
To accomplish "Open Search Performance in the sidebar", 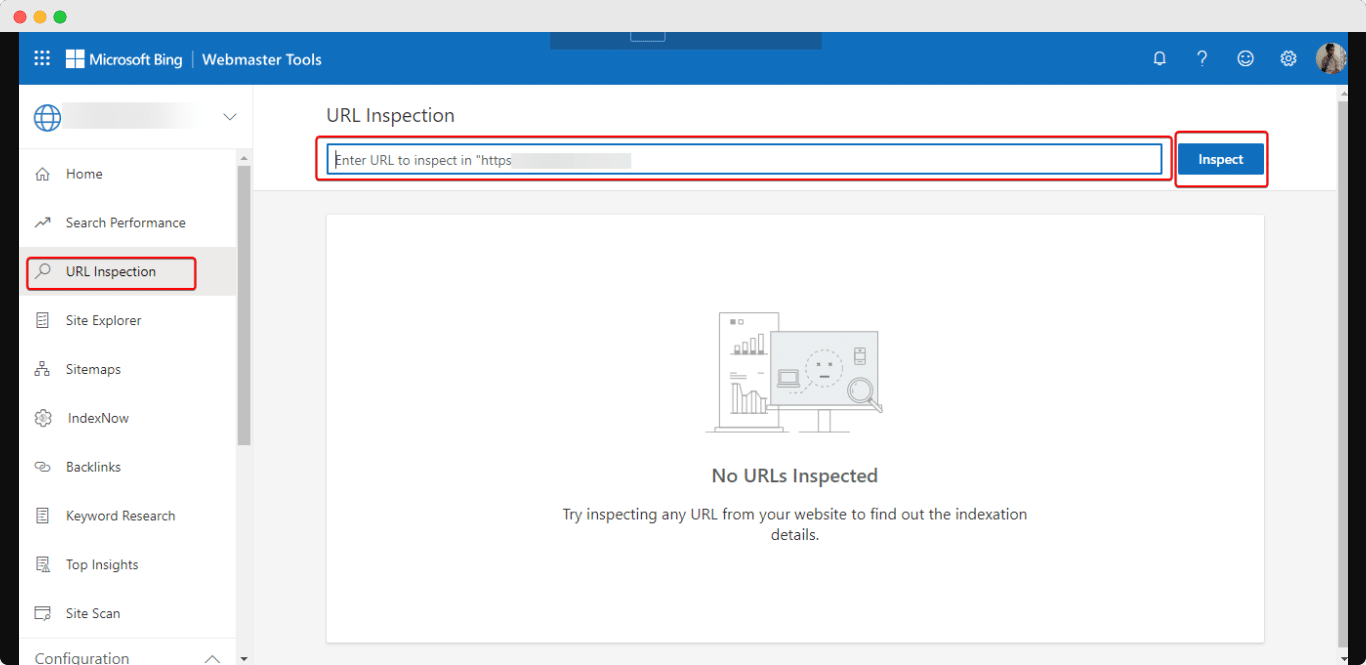I will (125, 223).
